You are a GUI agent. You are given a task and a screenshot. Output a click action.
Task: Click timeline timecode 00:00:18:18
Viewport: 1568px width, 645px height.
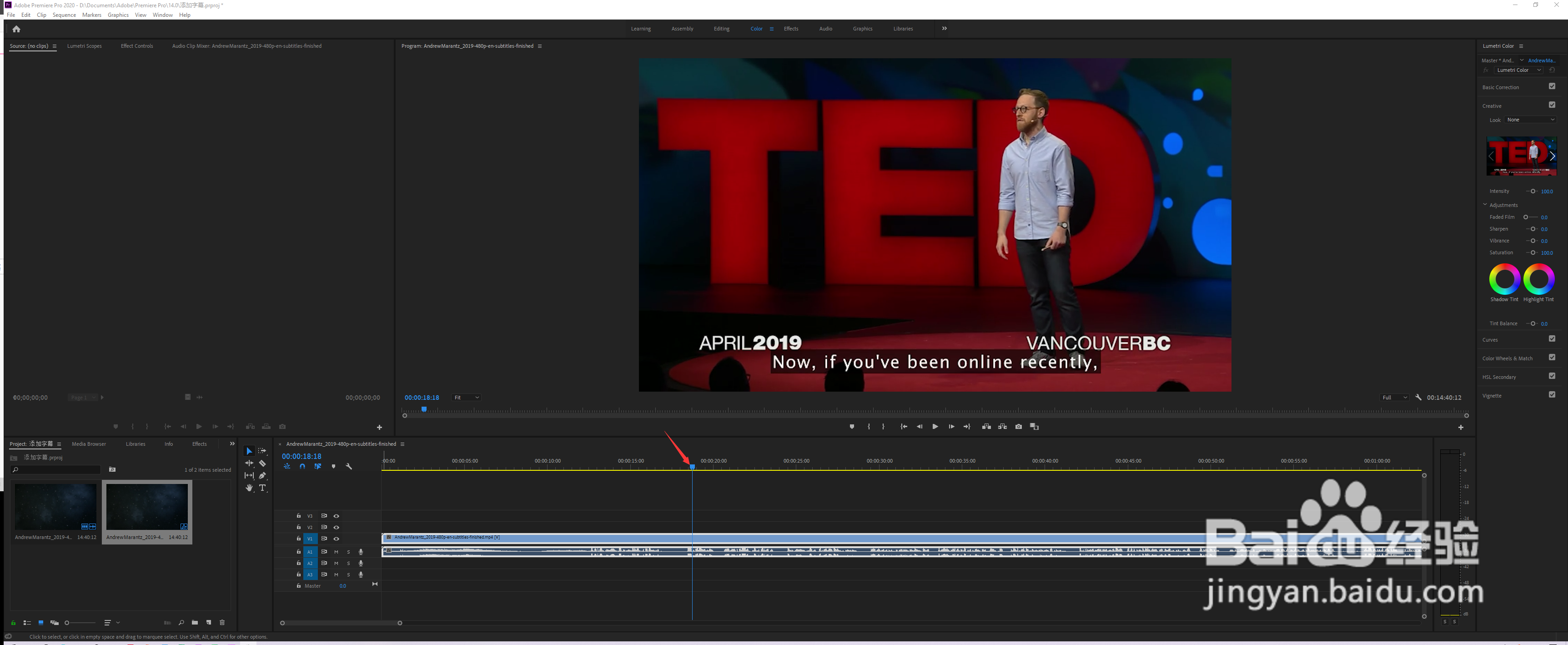point(302,456)
